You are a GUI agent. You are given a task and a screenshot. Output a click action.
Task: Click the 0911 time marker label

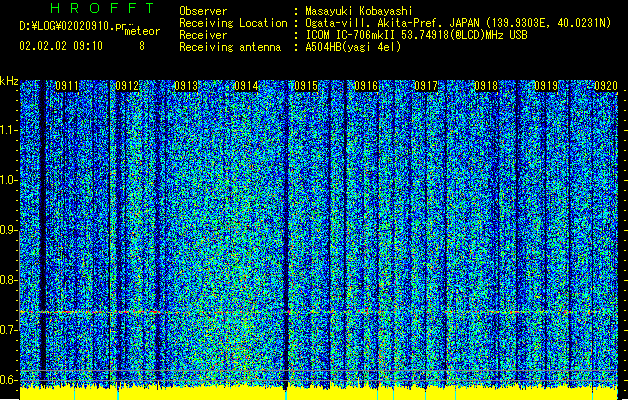coord(67,86)
